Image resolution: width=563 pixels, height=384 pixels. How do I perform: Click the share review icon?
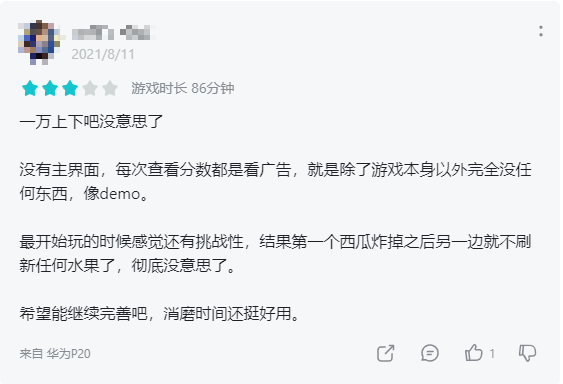point(386,353)
